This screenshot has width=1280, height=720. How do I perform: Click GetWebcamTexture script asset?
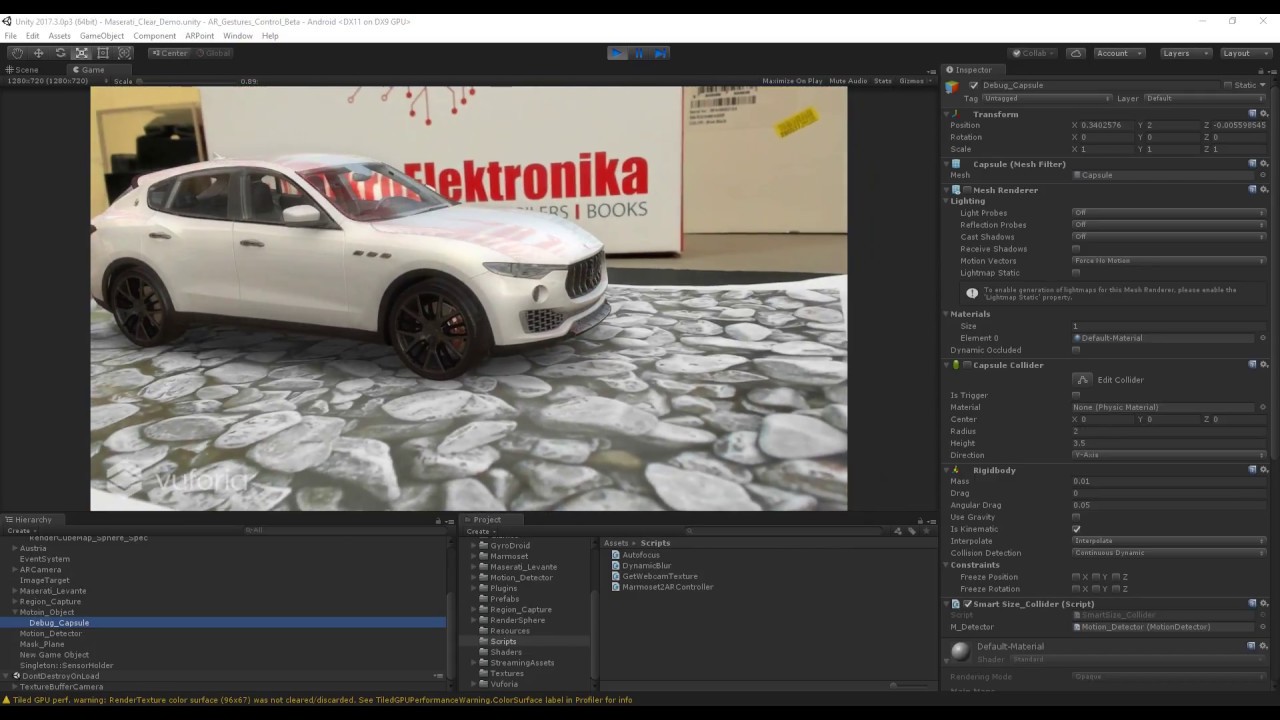click(x=659, y=576)
